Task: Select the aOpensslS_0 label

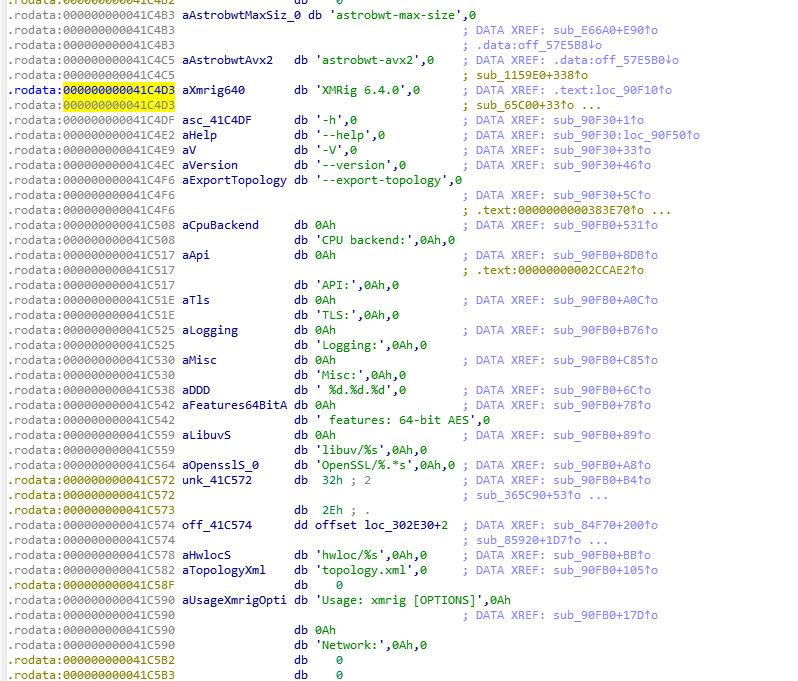Action: [220, 466]
